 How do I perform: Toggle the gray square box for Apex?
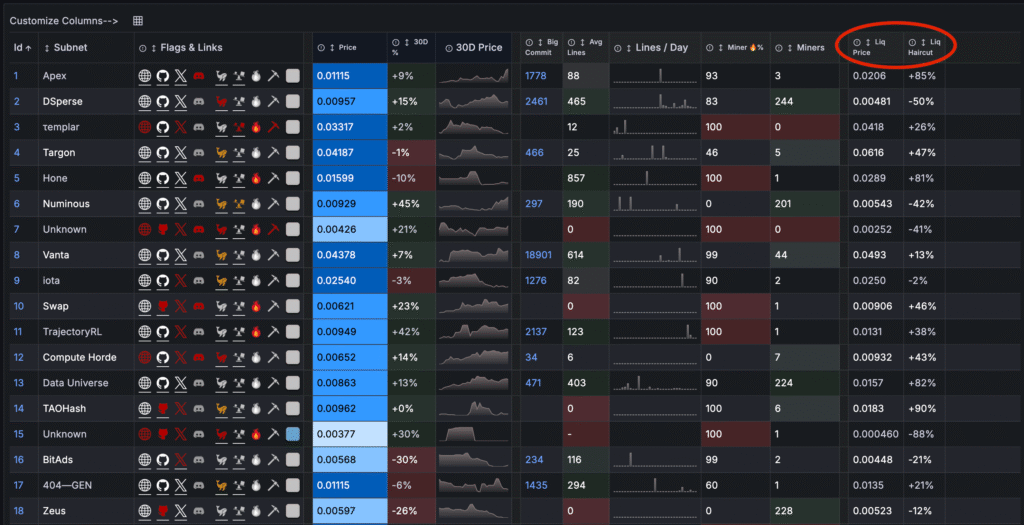coord(293,76)
